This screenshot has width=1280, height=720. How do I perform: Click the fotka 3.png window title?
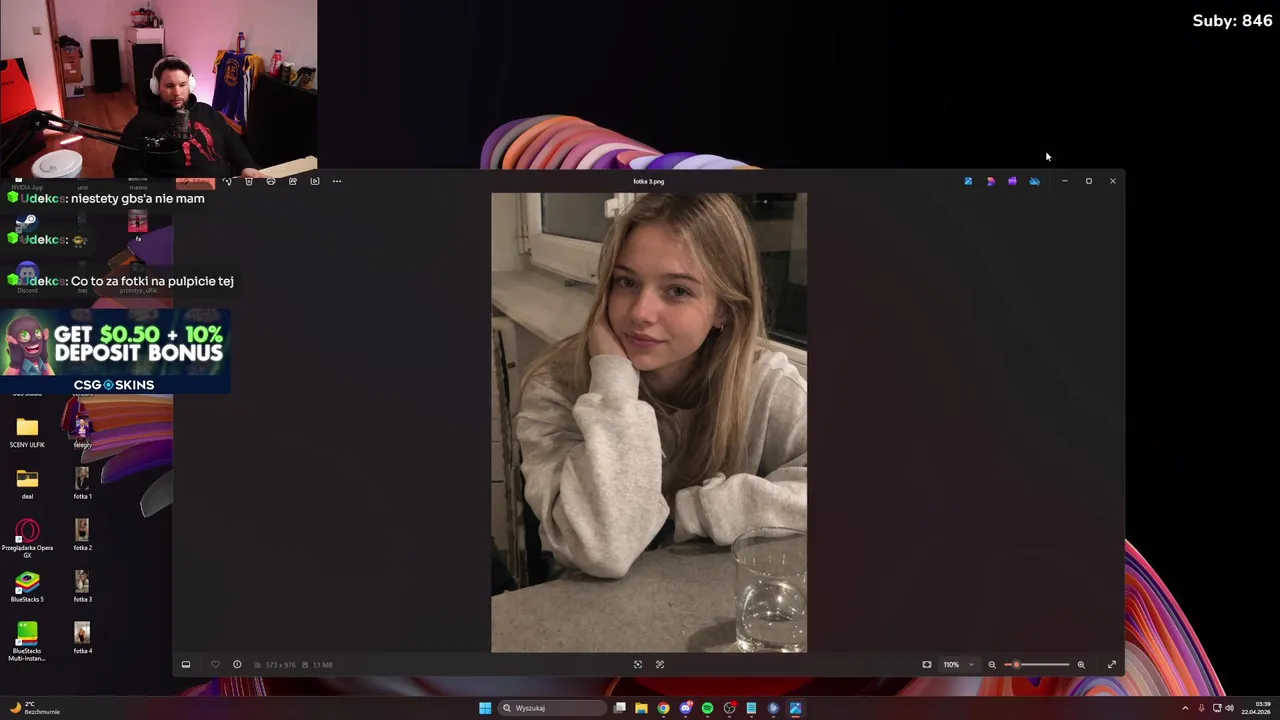tap(648, 181)
